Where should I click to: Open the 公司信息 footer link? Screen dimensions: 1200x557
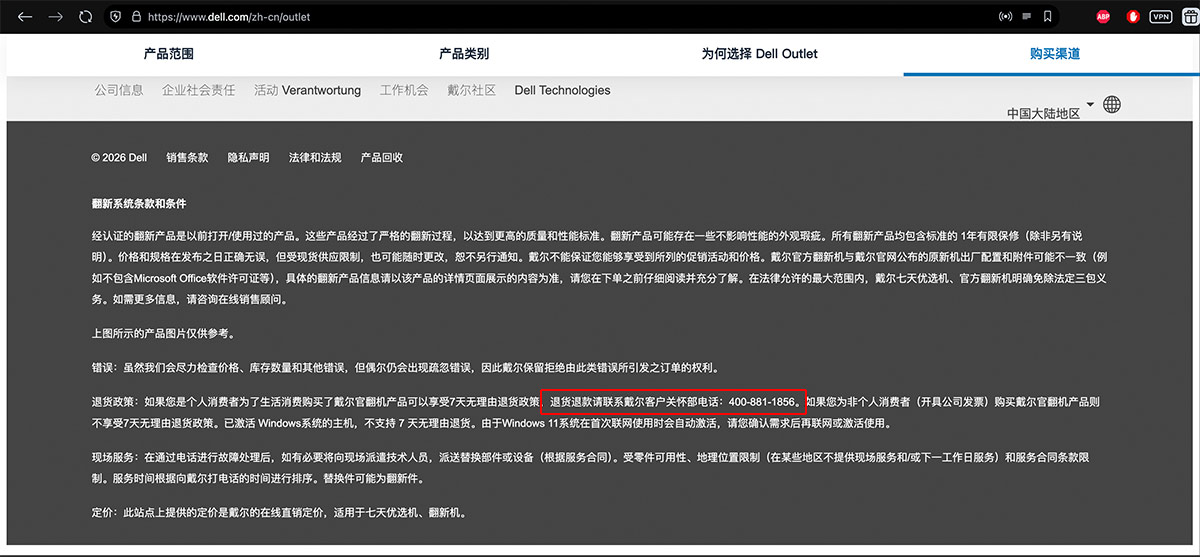pyautogui.click(x=119, y=90)
